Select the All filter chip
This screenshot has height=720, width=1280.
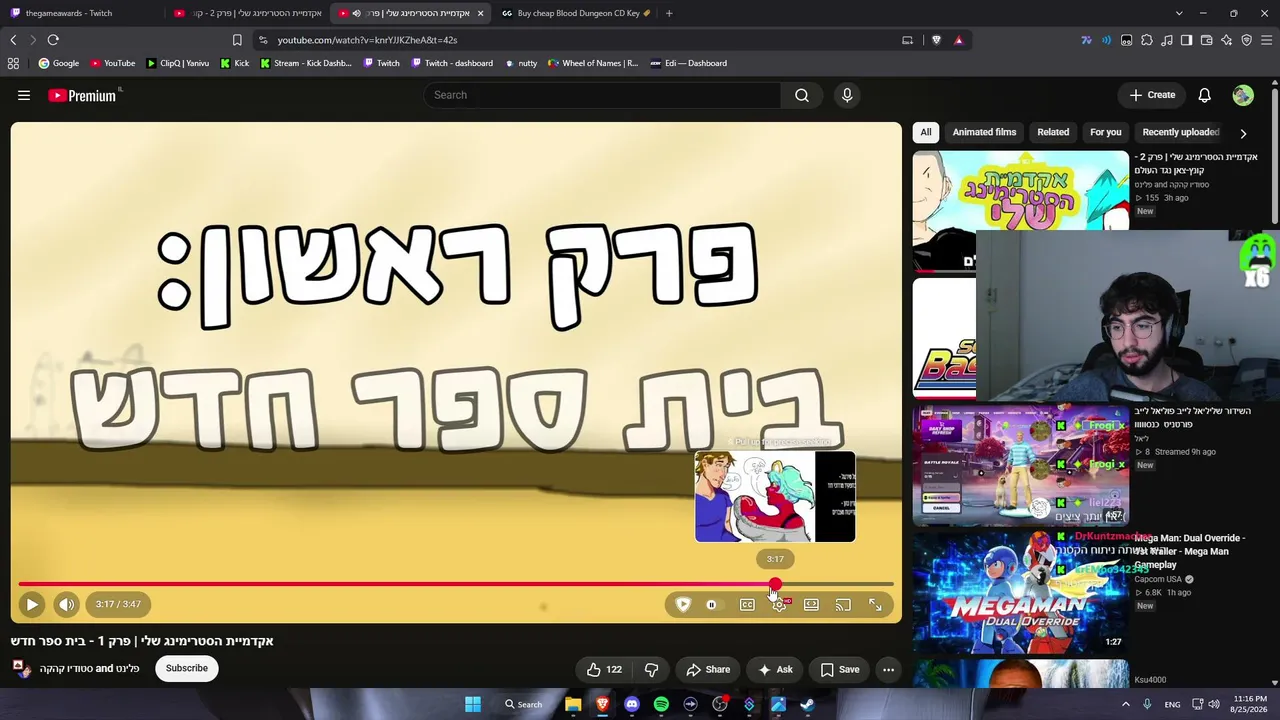pyautogui.click(x=926, y=132)
